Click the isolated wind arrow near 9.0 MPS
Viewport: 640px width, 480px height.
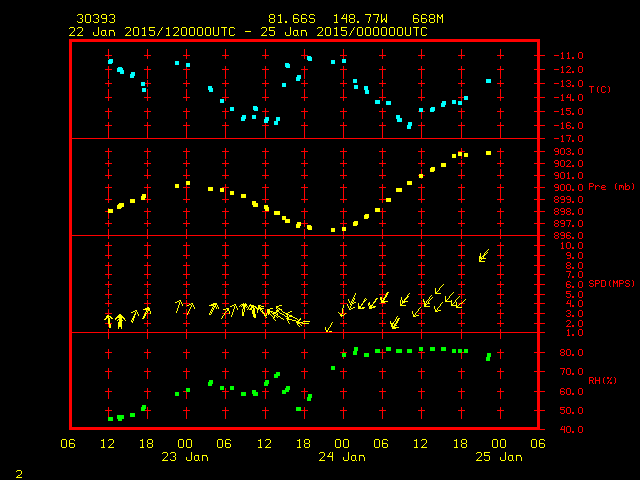tap(484, 255)
